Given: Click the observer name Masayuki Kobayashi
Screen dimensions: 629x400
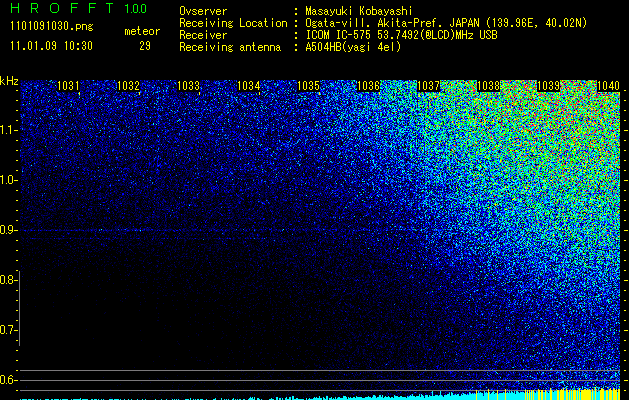Looking at the screenshot, I should click(359, 12).
